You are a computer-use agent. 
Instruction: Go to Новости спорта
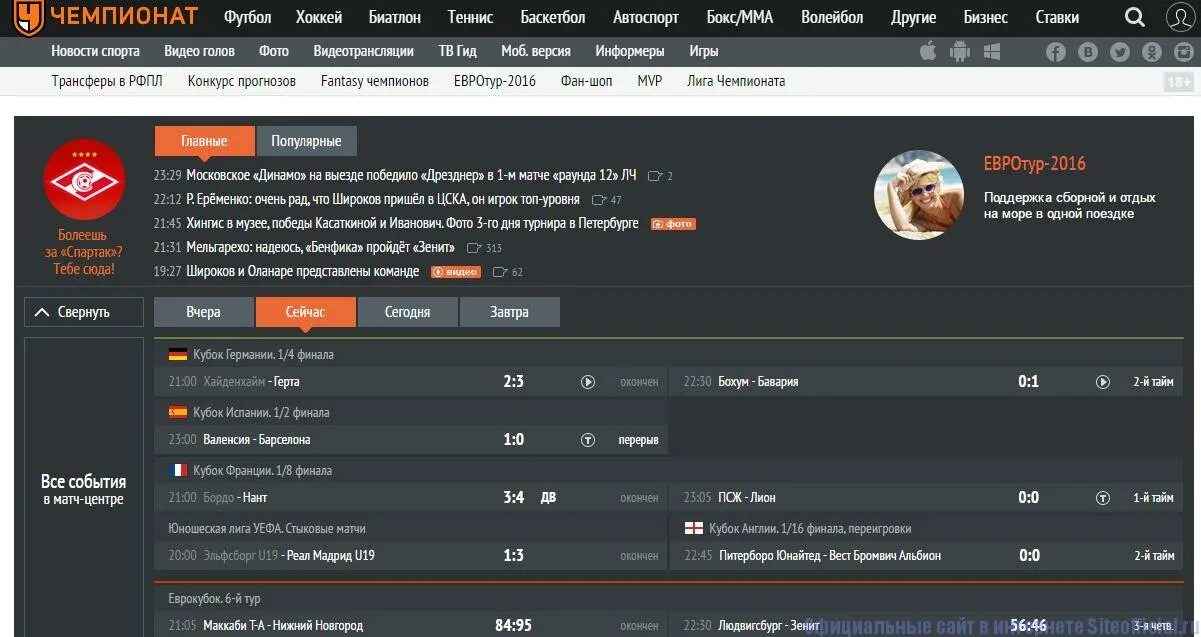pos(96,51)
